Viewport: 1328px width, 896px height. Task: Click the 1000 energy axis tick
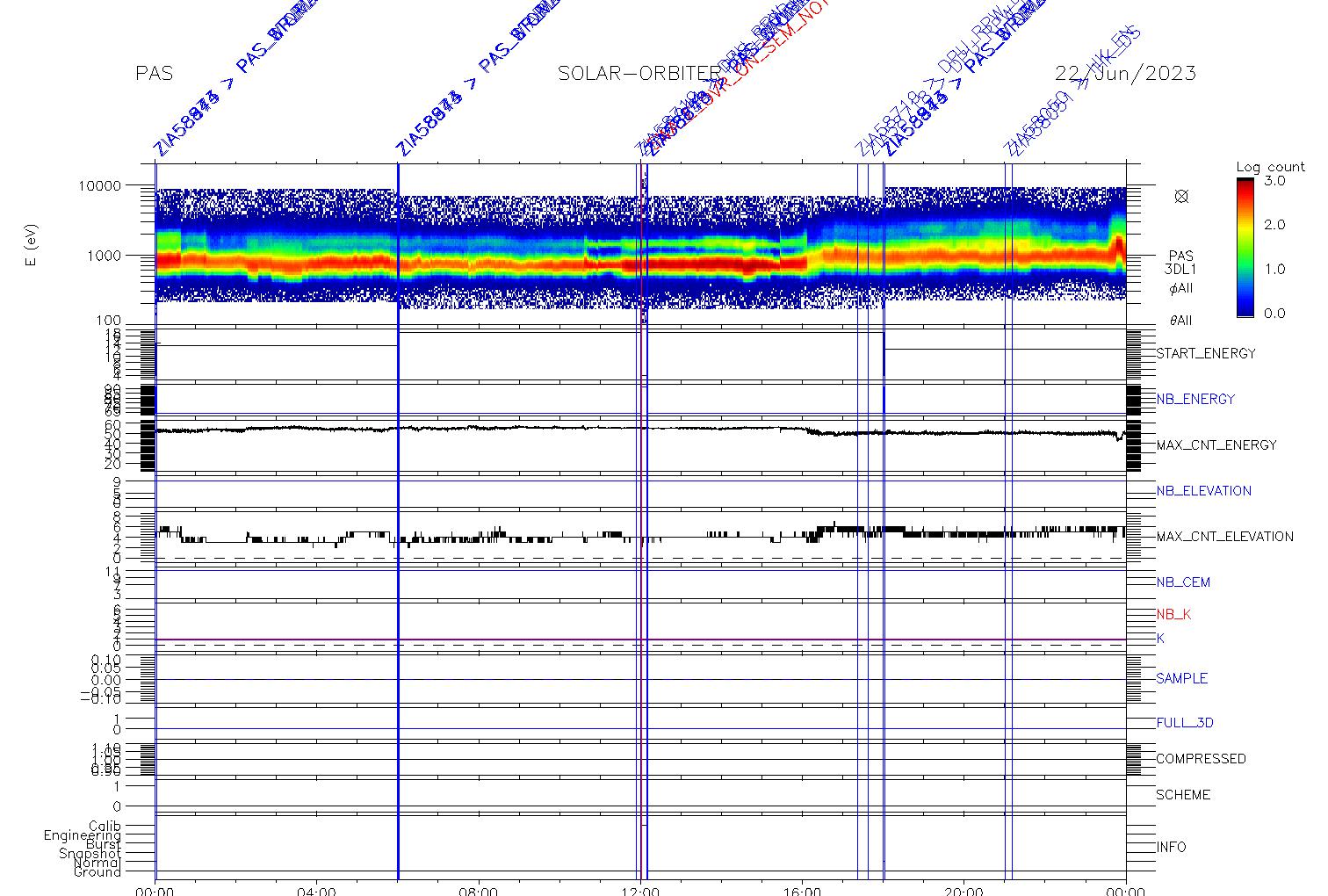[105, 256]
